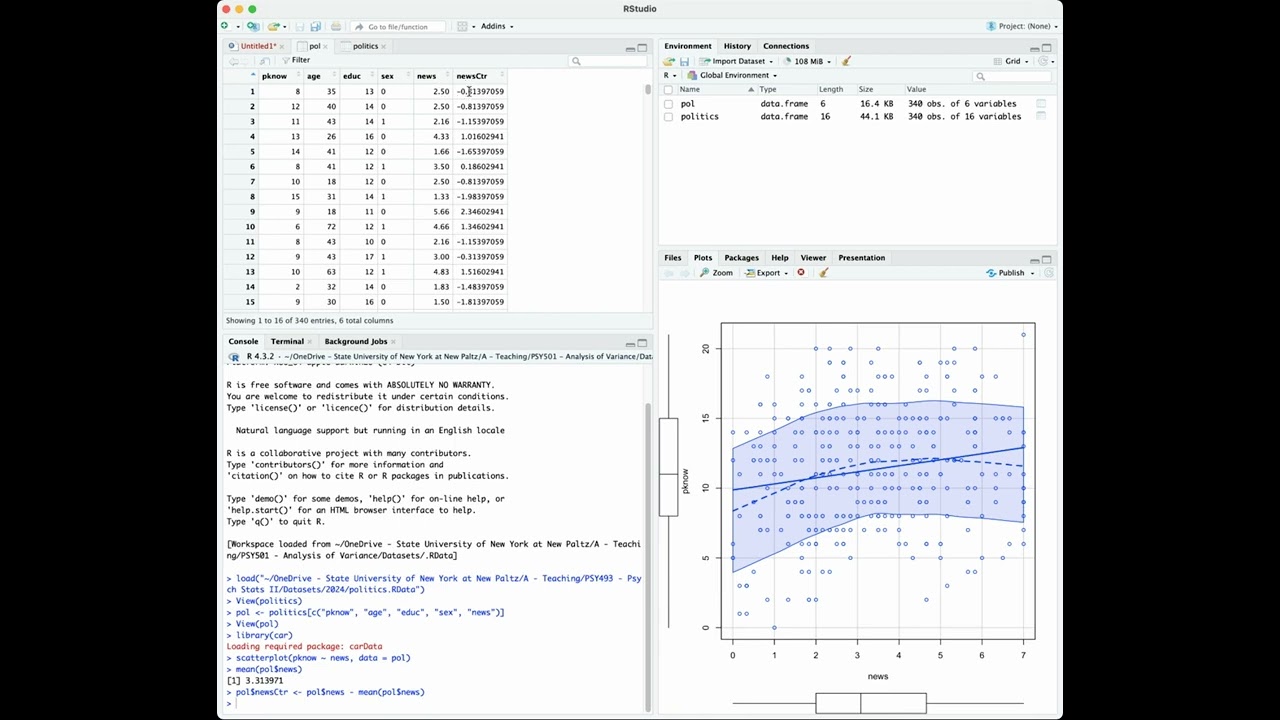
Task: Close the politics data tab
Action: point(383,47)
